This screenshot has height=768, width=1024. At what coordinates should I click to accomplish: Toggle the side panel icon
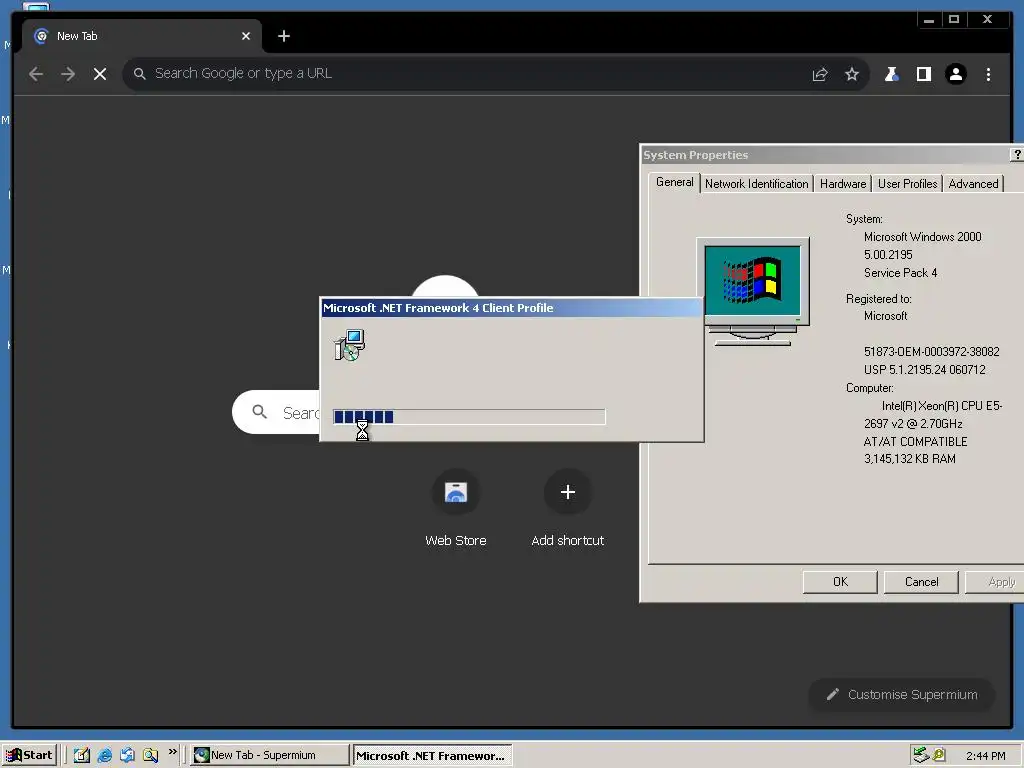pyautogui.click(x=923, y=74)
